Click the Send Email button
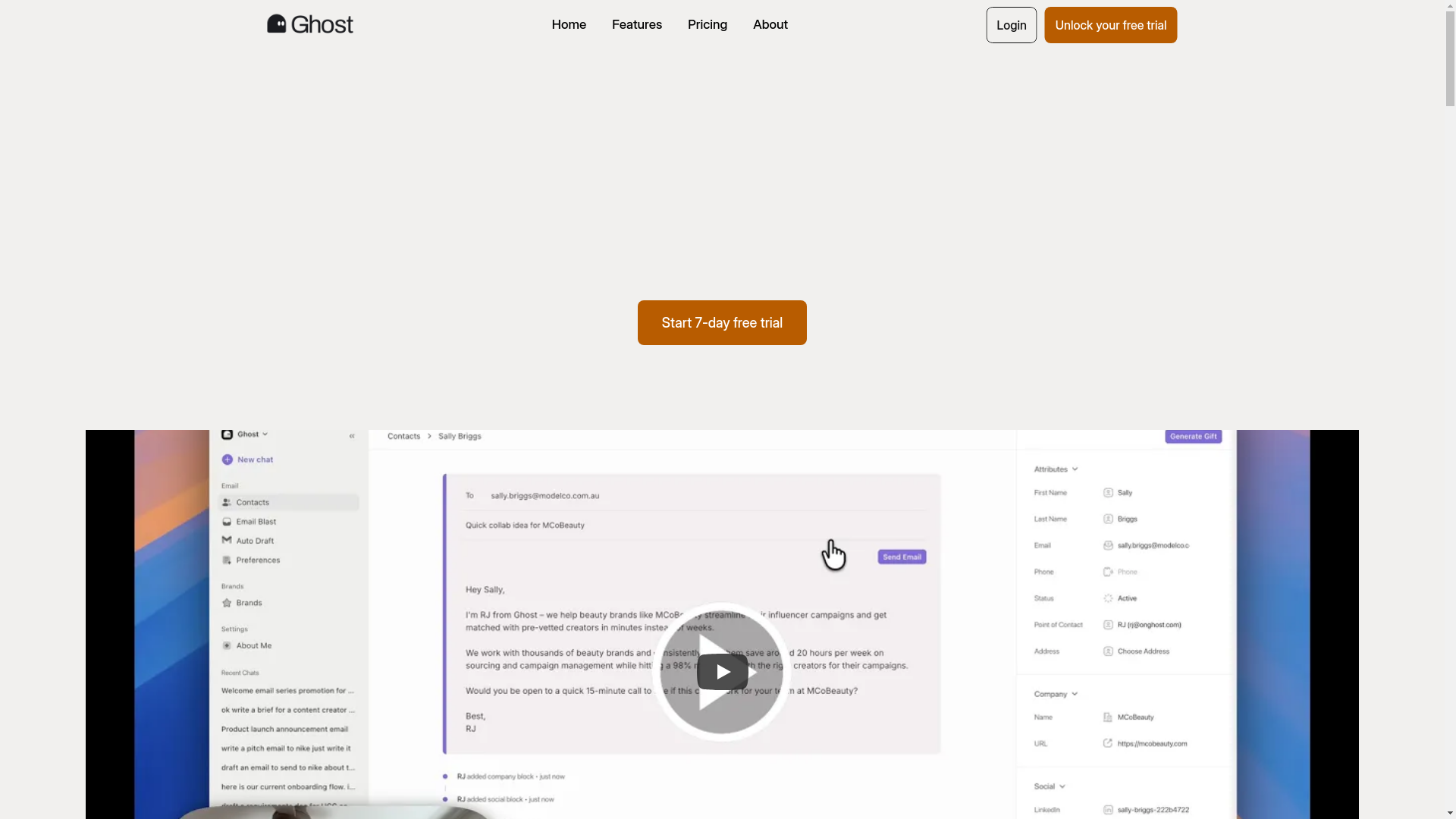This screenshot has height=819, width=1456. point(902,557)
